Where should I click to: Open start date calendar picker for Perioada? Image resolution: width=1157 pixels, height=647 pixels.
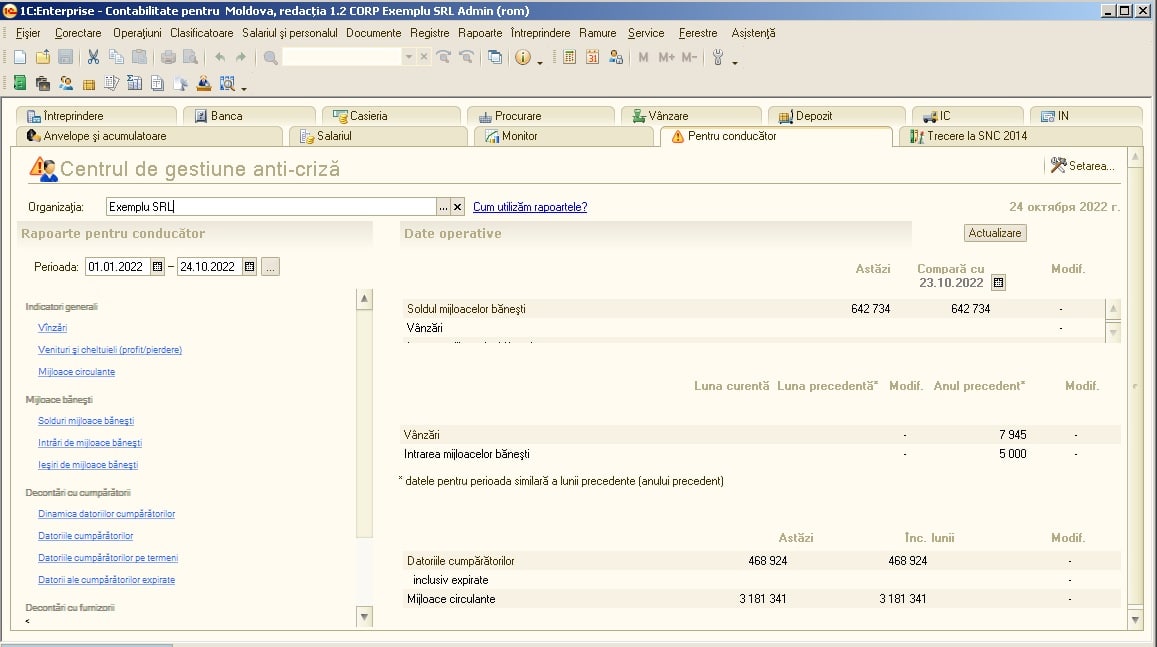point(157,267)
